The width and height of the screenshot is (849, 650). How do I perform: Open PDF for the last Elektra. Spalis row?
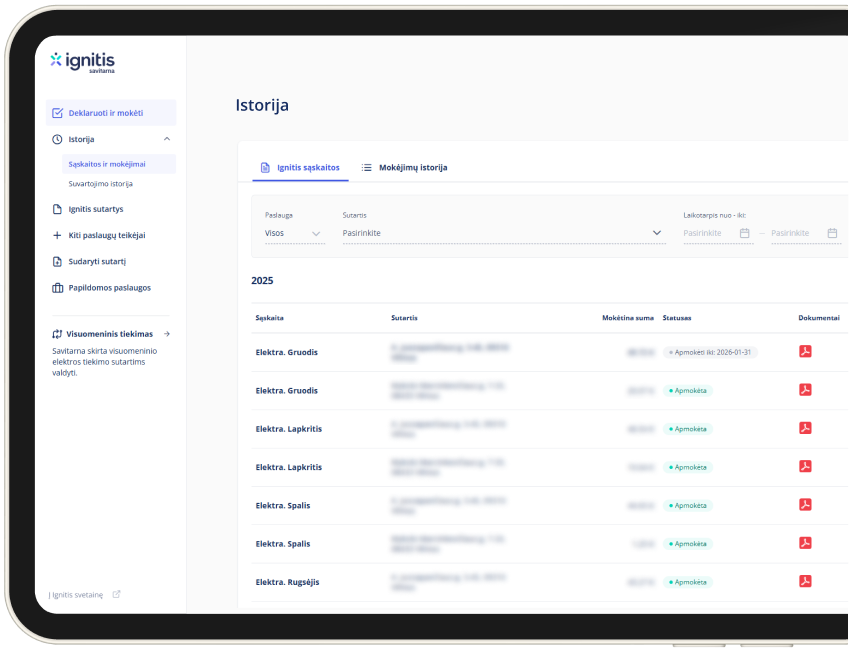[805, 543]
